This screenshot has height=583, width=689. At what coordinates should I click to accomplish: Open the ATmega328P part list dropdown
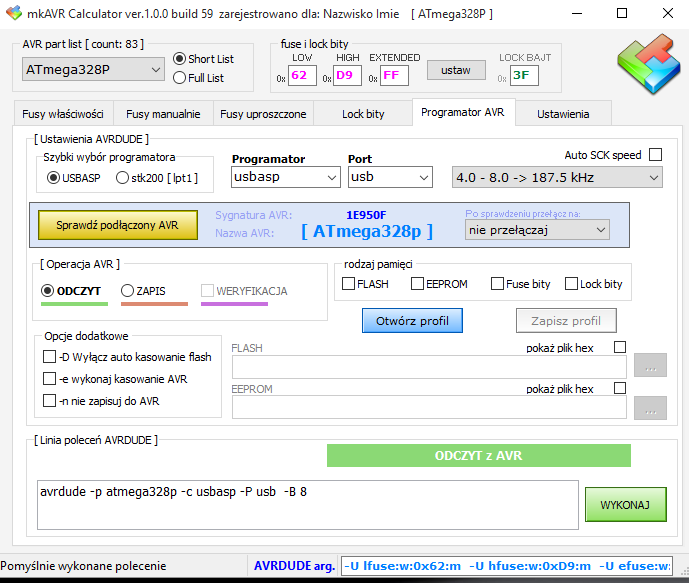coord(93,69)
